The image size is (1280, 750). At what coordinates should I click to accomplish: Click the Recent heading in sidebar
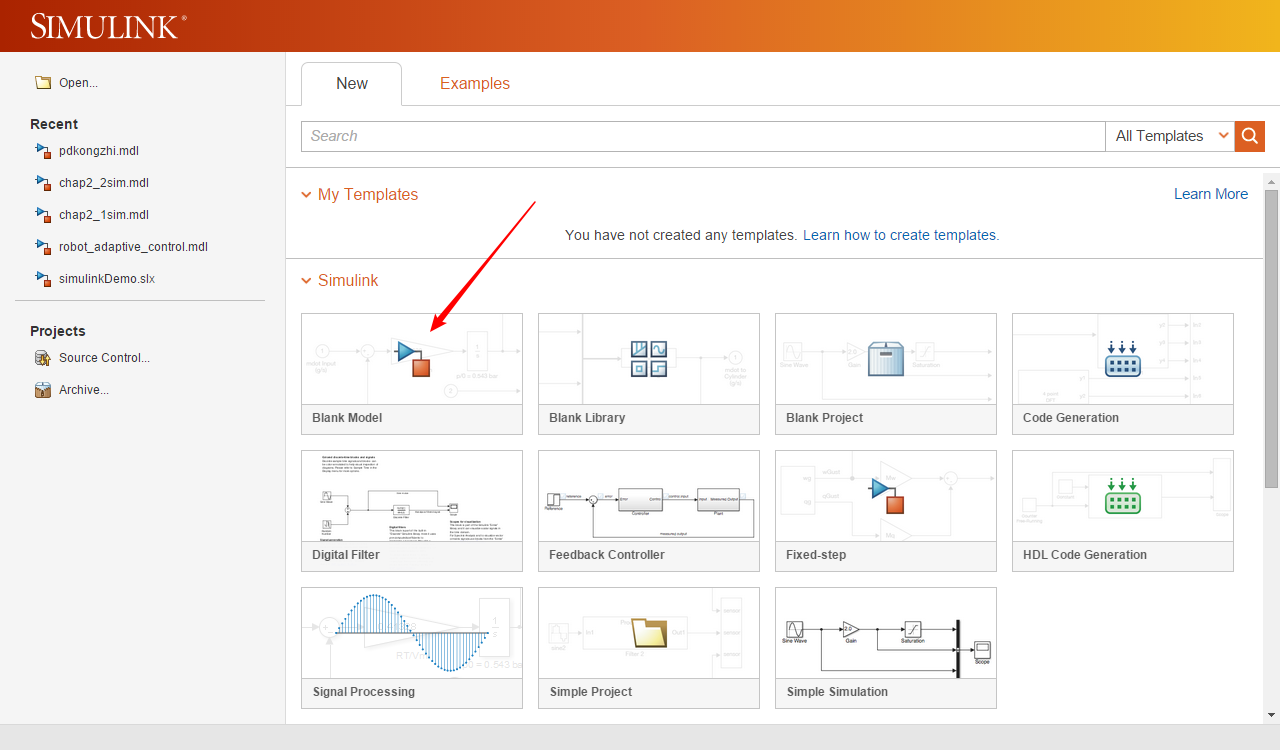tap(54, 124)
